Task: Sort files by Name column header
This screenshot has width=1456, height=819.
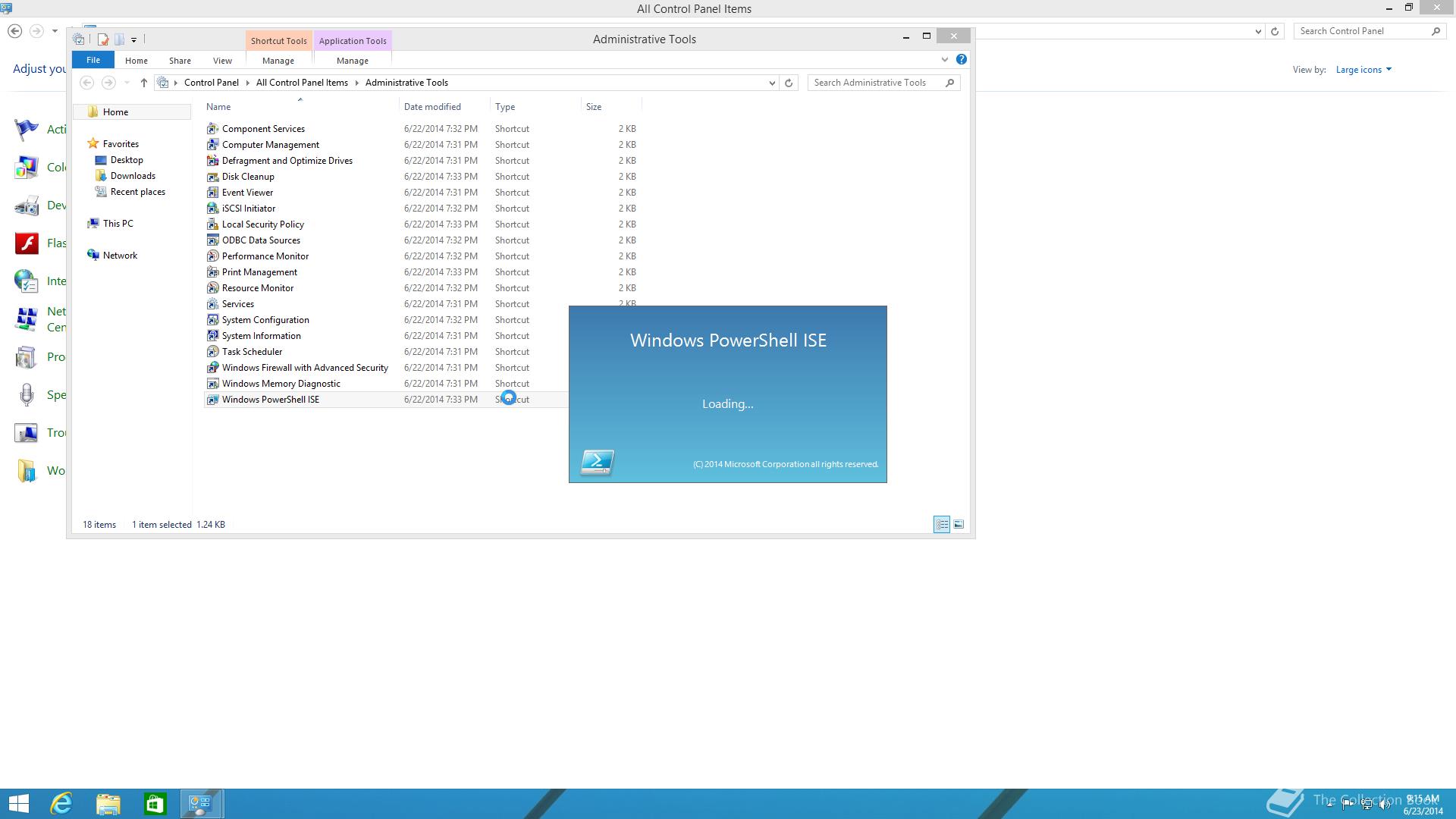Action: 301,107
